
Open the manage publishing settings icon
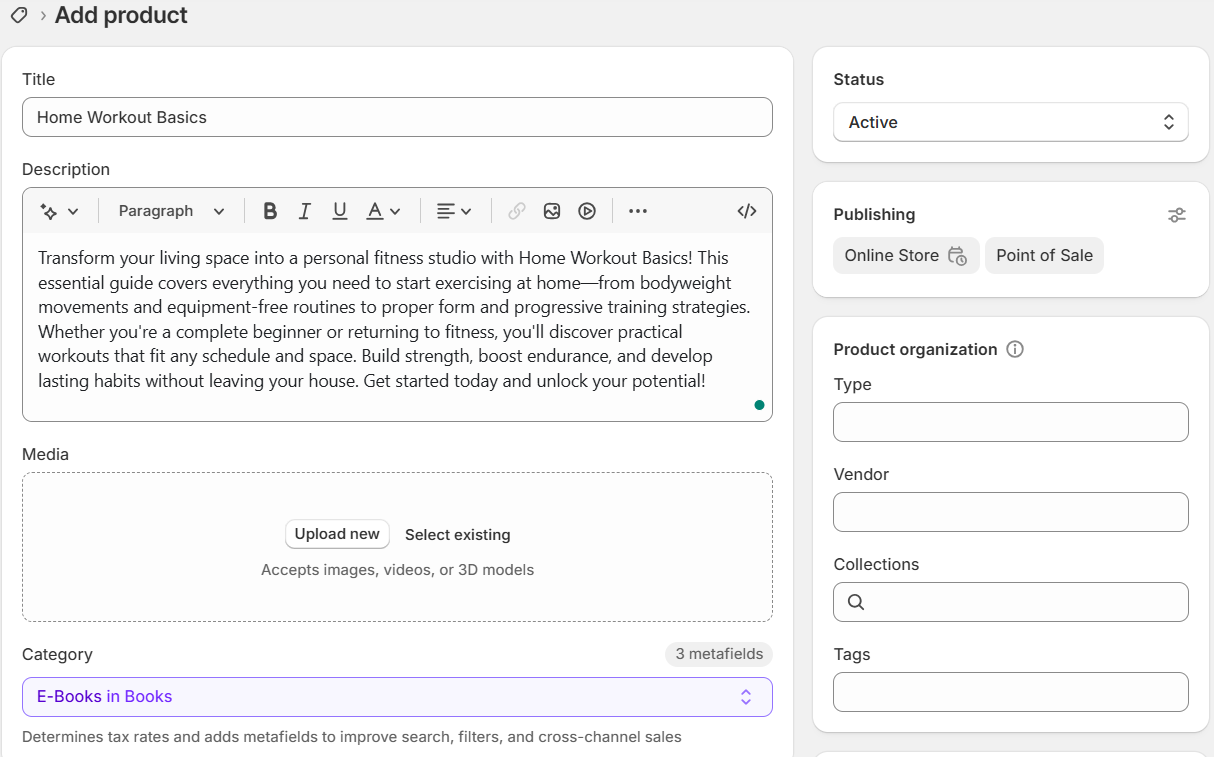point(1177,215)
